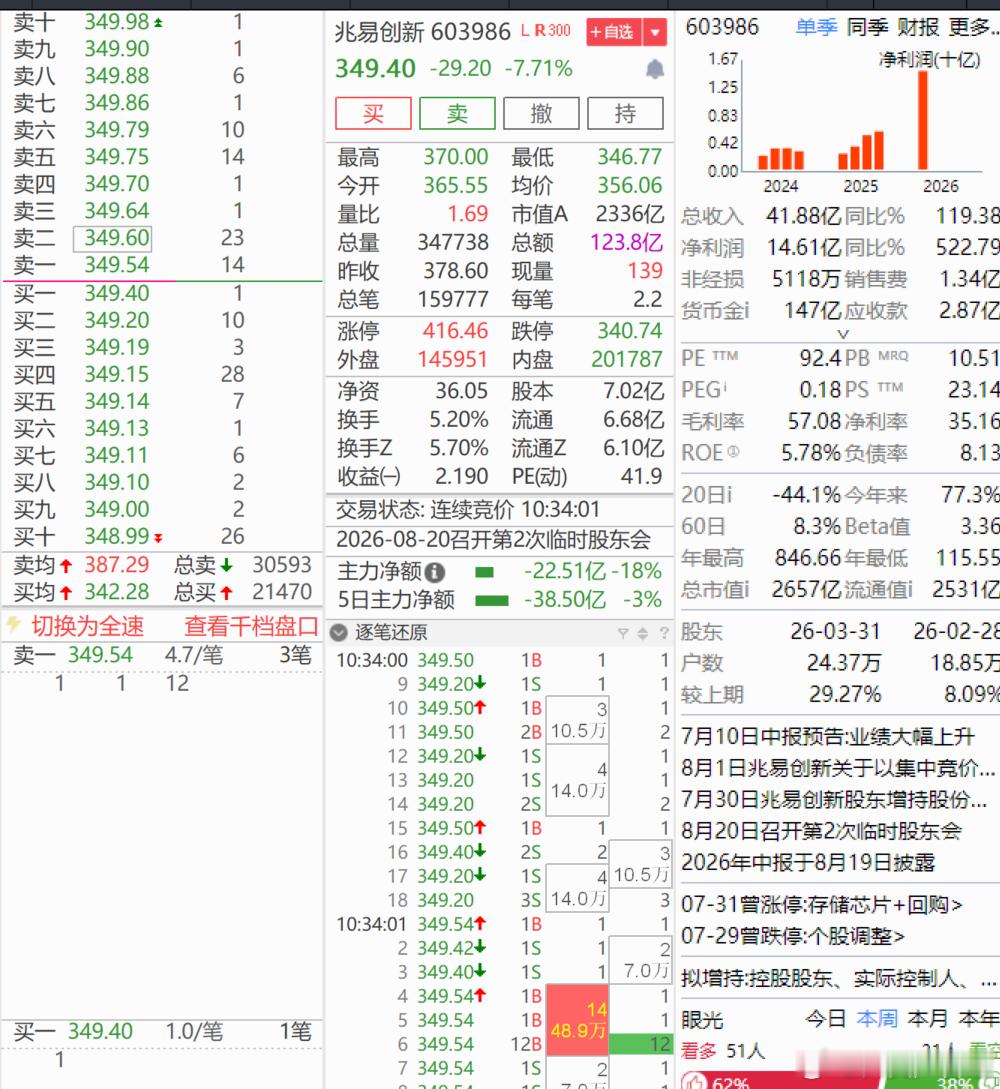
Task: Click the 20日 info marker
Action: [728, 494]
